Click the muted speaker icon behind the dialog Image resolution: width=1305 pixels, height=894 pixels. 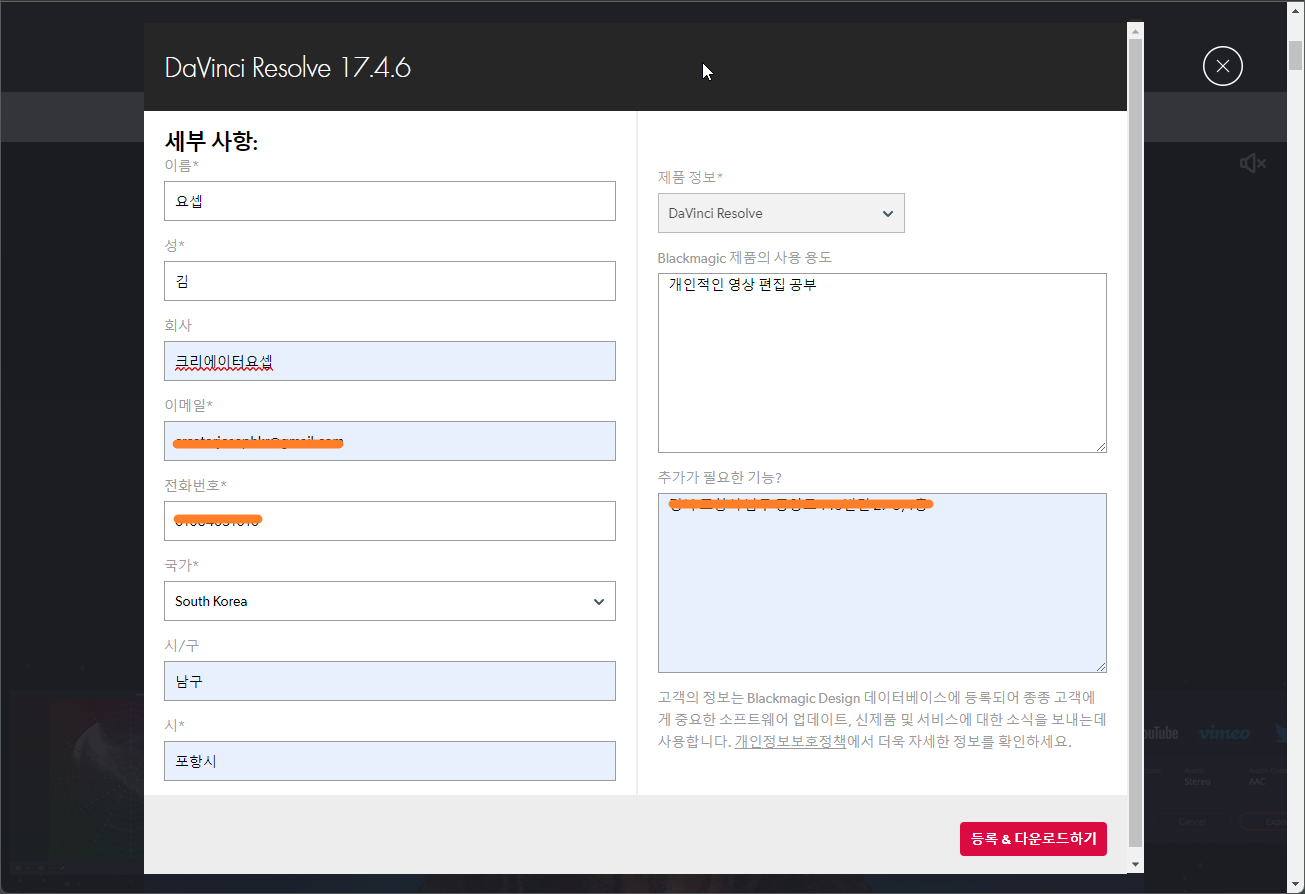point(1252,163)
